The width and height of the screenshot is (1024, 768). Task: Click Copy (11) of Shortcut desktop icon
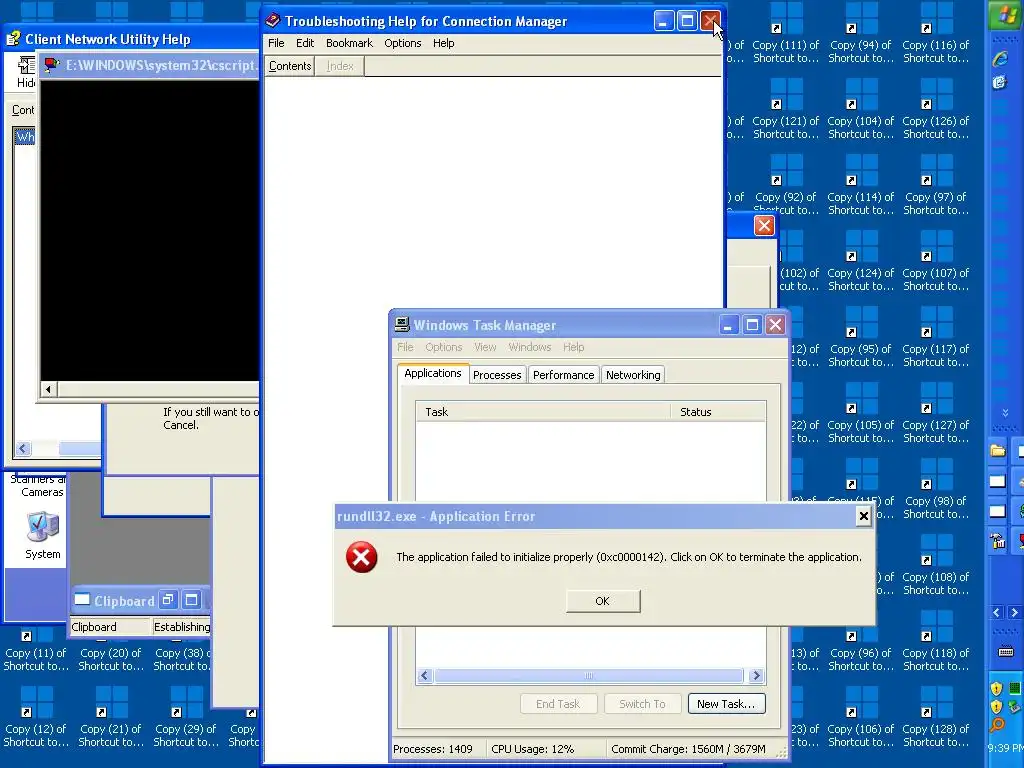coord(36,650)
